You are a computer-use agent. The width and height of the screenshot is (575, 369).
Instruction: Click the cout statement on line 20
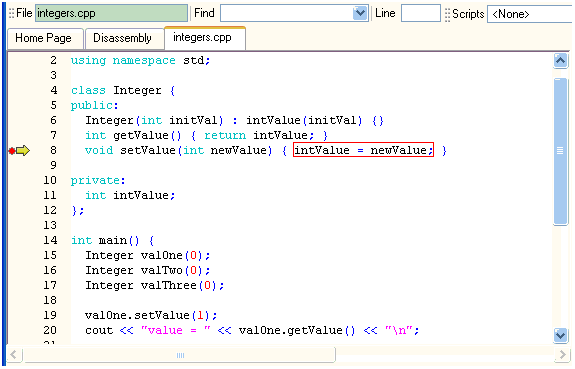[x=252, y=330]
